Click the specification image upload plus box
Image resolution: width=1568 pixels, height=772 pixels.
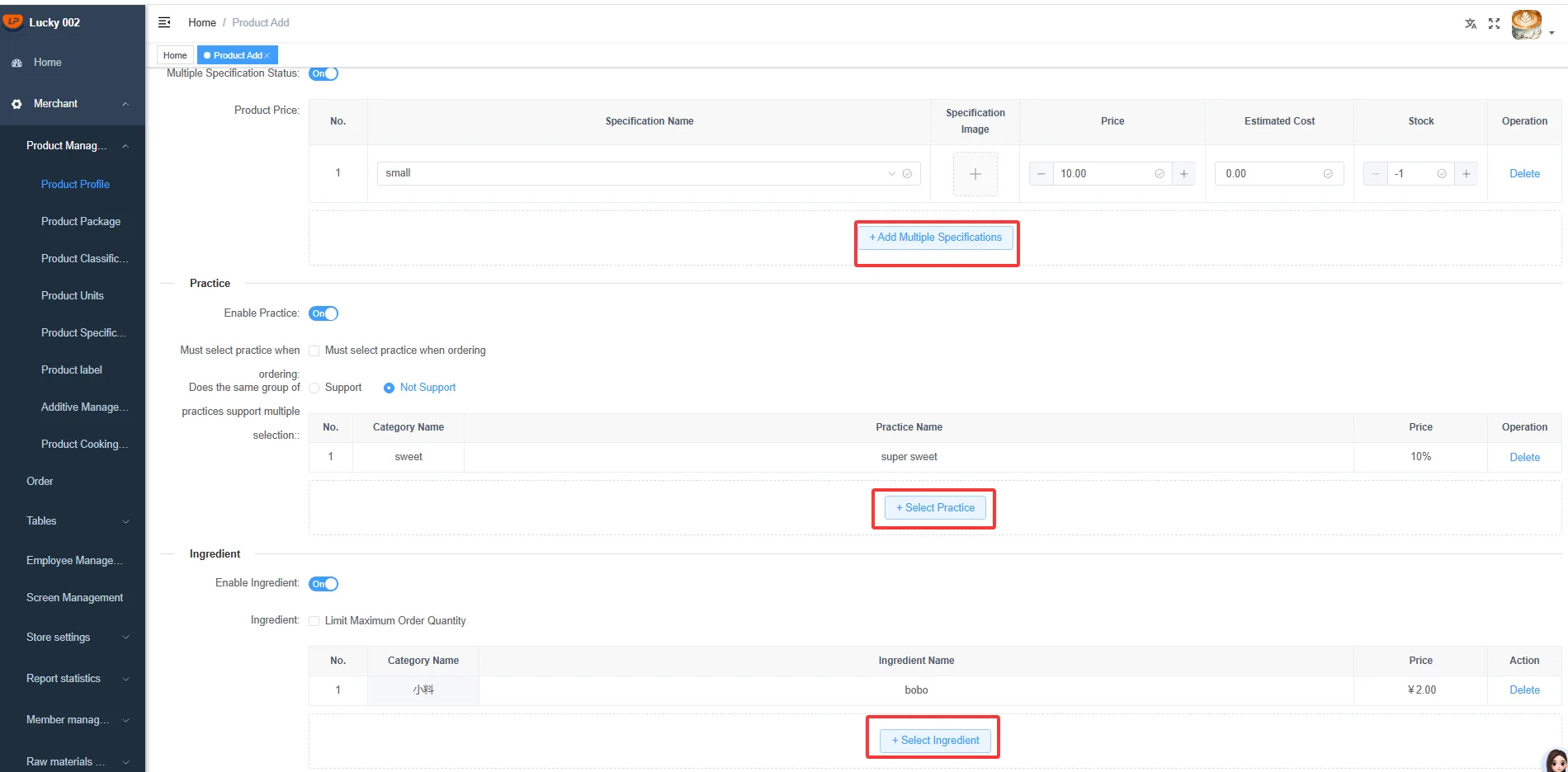click(975, 174)
